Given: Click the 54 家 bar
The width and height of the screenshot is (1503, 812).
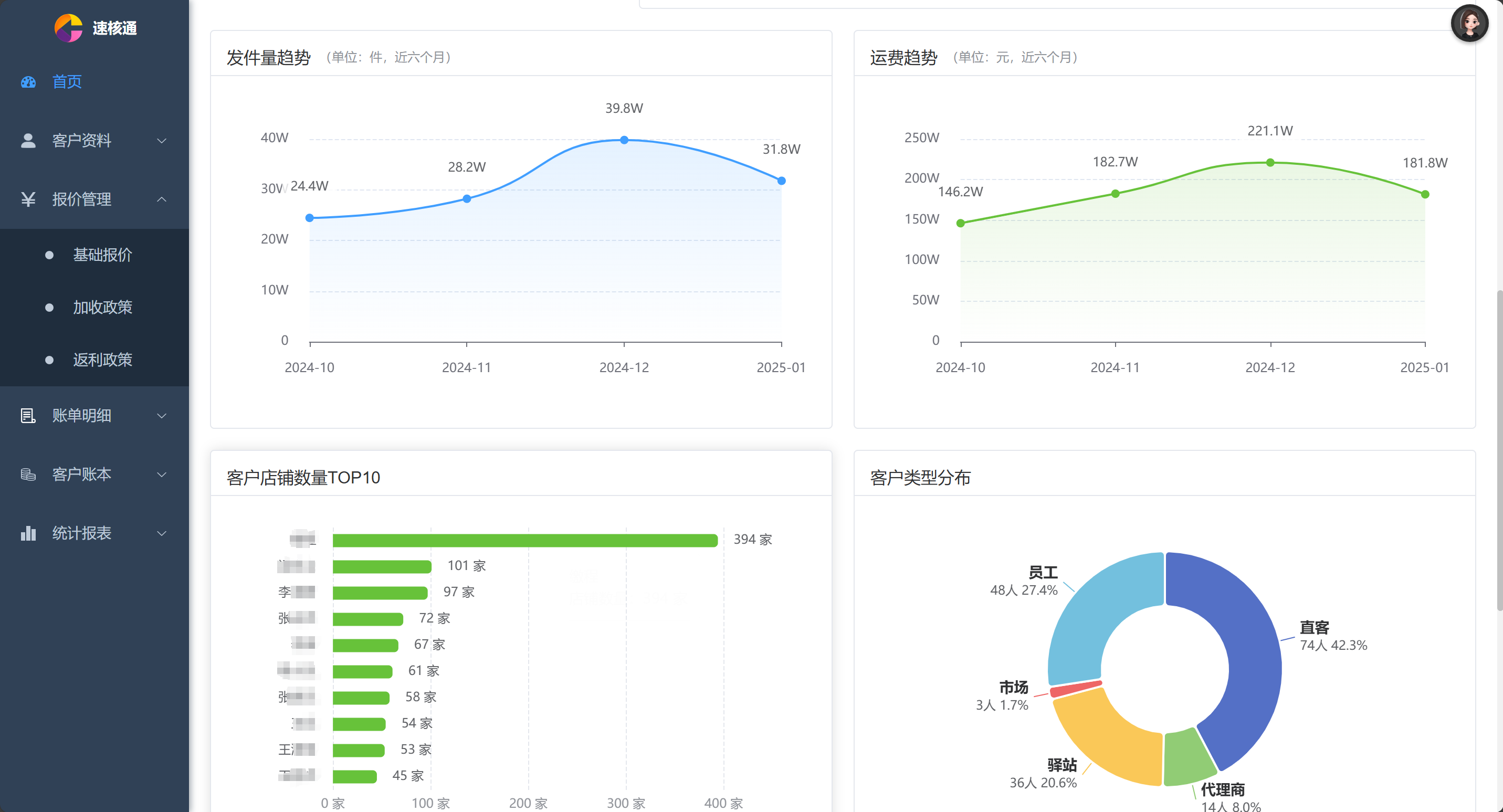Looking at the screenshot, I should coord(359,724).
